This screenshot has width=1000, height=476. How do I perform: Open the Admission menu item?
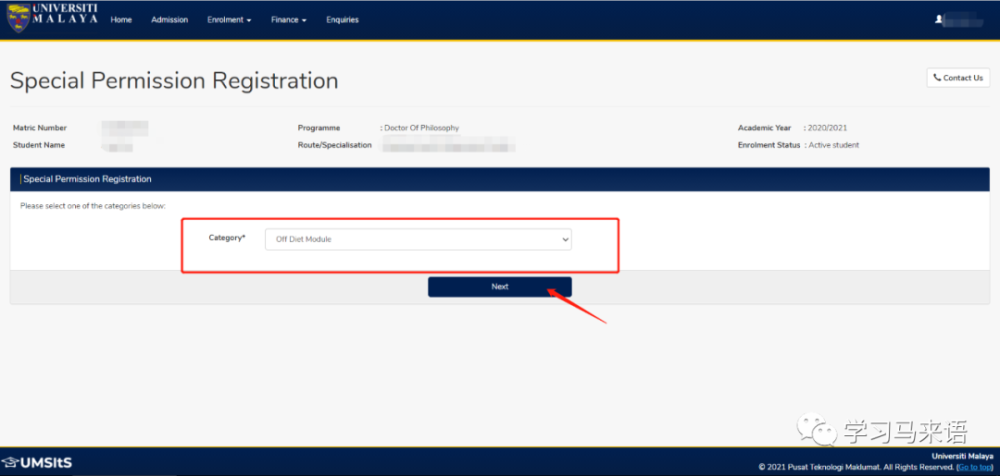(169, 20)
